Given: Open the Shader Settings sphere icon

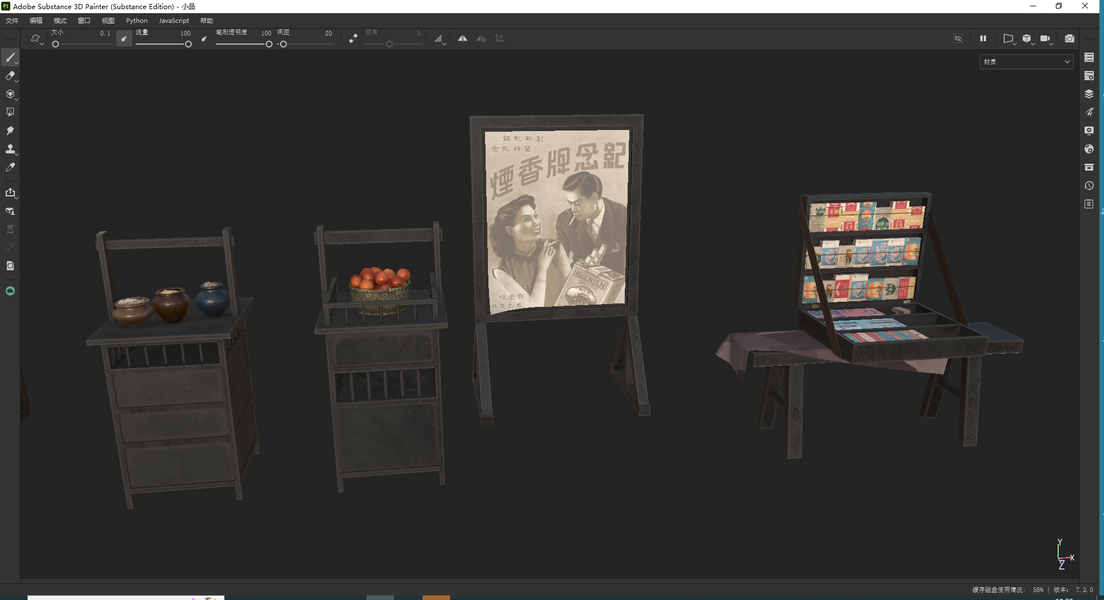Looking at the screenshot, I should click(x=1089, y=149).
